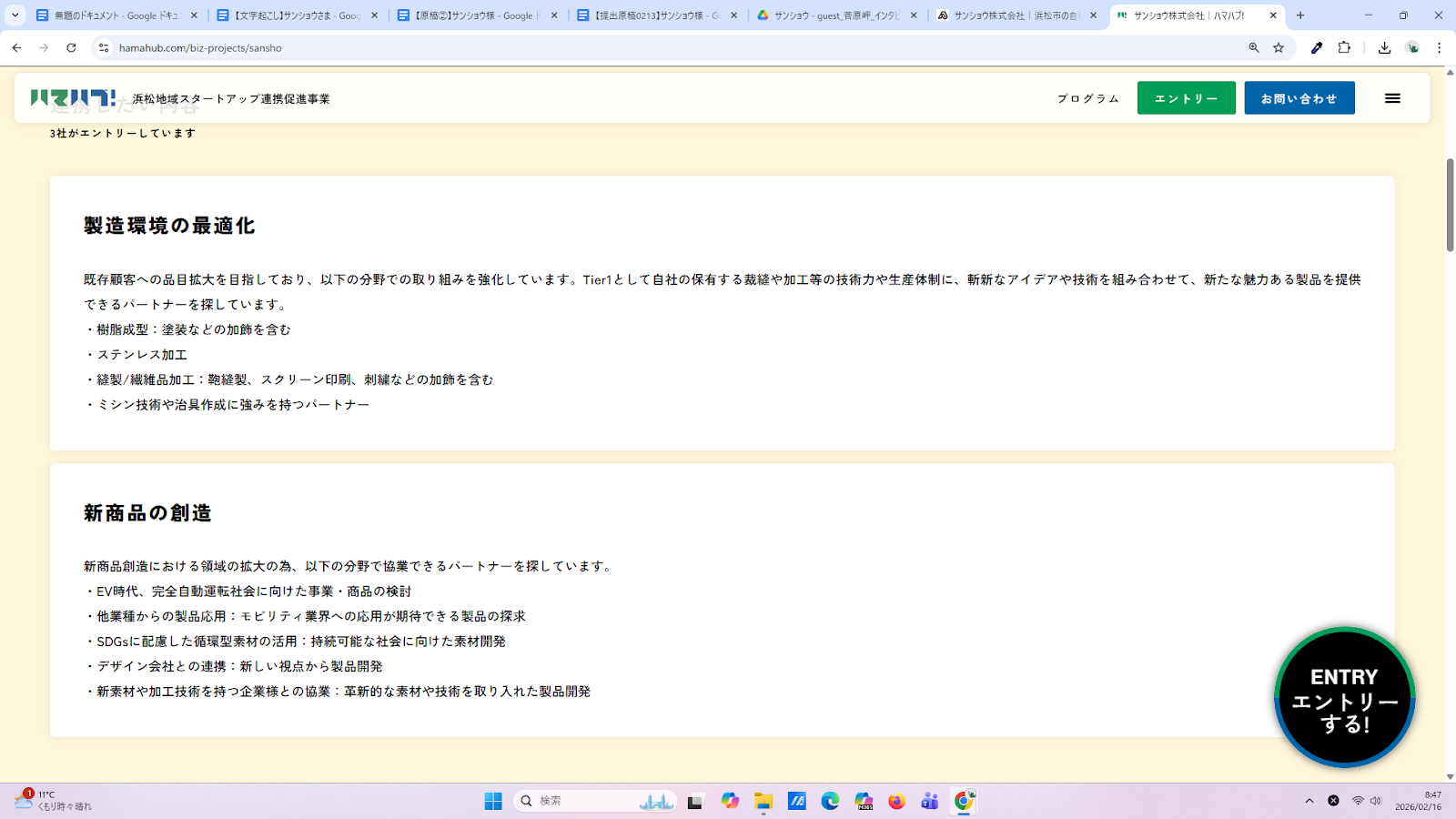Open File Explorer from the taskbar
Viewport: 1456px width, 819px height.
[x=763, y=801]
